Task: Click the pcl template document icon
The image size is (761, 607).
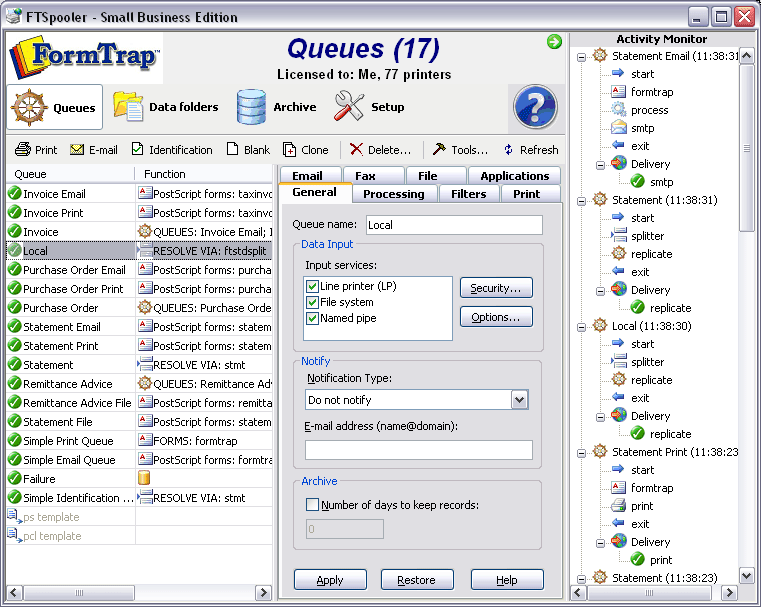Action: tap(13, 535)
